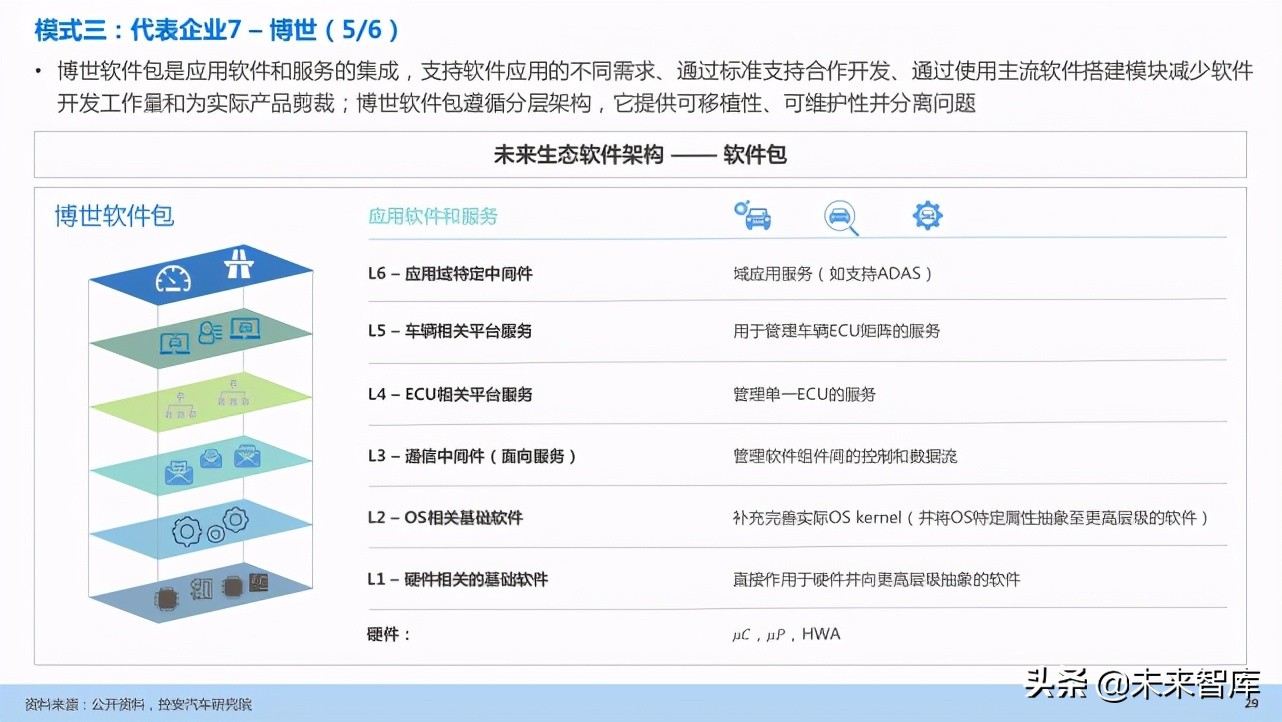The width and height of the screenshot is (1282, 722).
Task: Click the header 未来生态软件架构 —— 软件包
Action: pos(640,155)
